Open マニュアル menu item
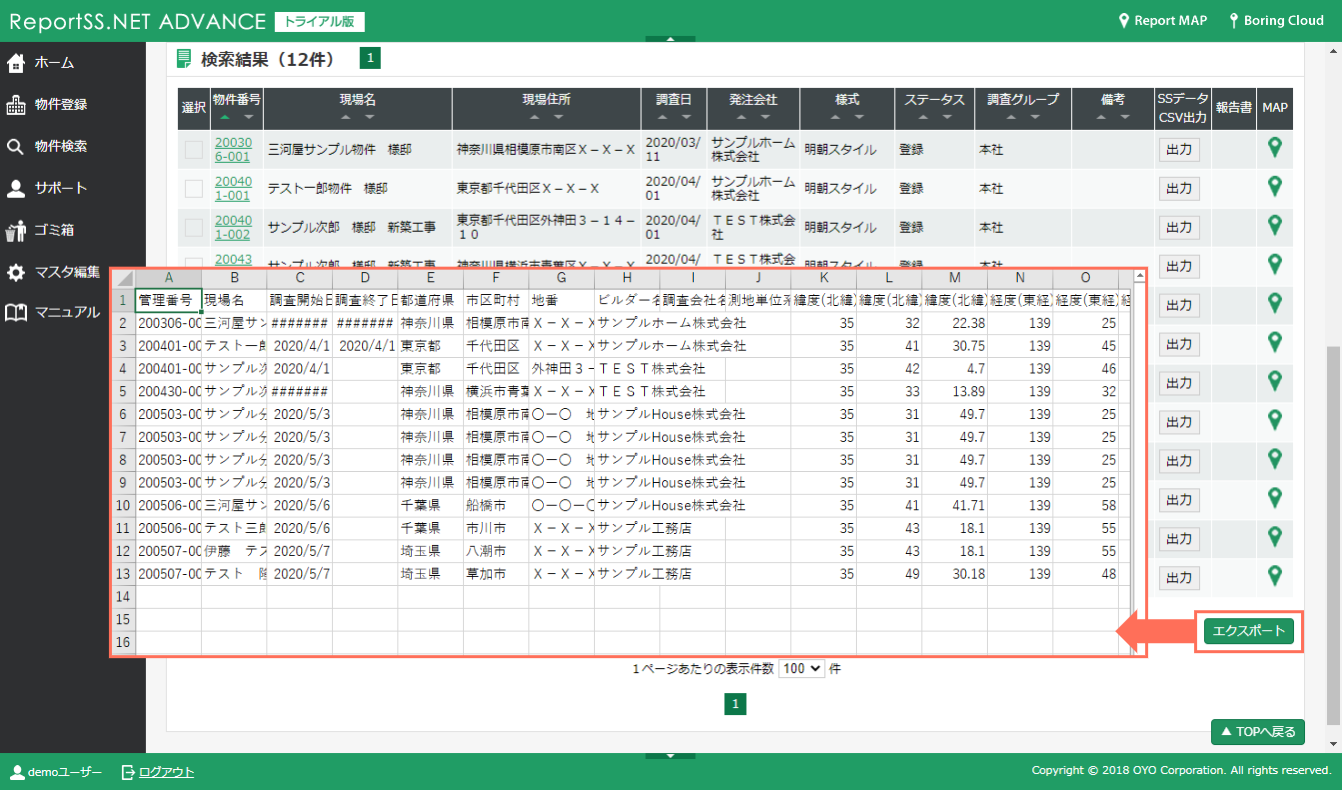 tap(67, 313)
